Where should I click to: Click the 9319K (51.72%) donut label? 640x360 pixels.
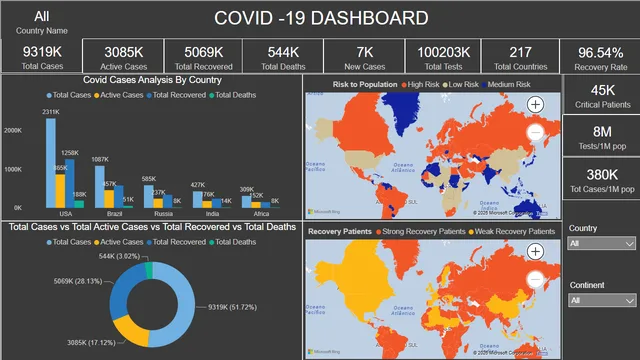(232, 307)
